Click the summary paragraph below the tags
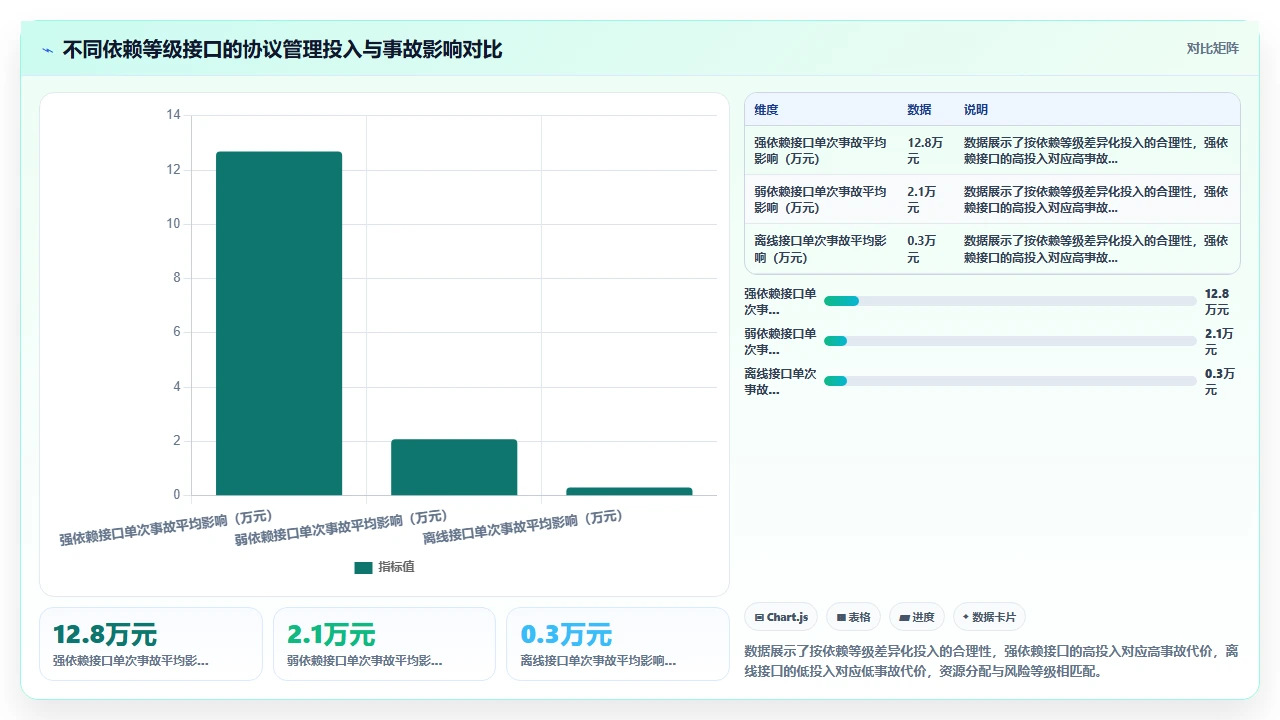This screenshot has width=1280, height=720. click(x=992, y=661)
